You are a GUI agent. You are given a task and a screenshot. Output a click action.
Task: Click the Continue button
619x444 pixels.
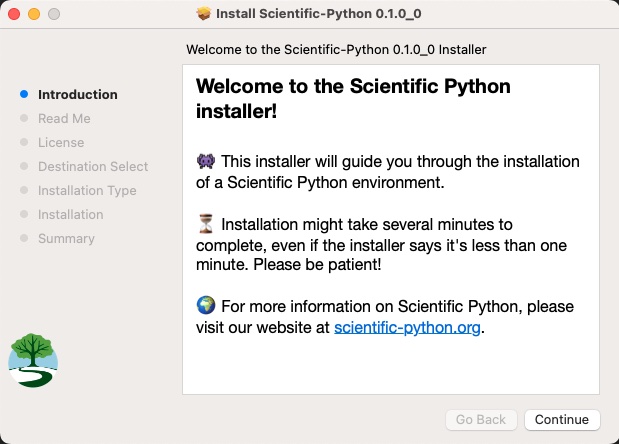562,419
